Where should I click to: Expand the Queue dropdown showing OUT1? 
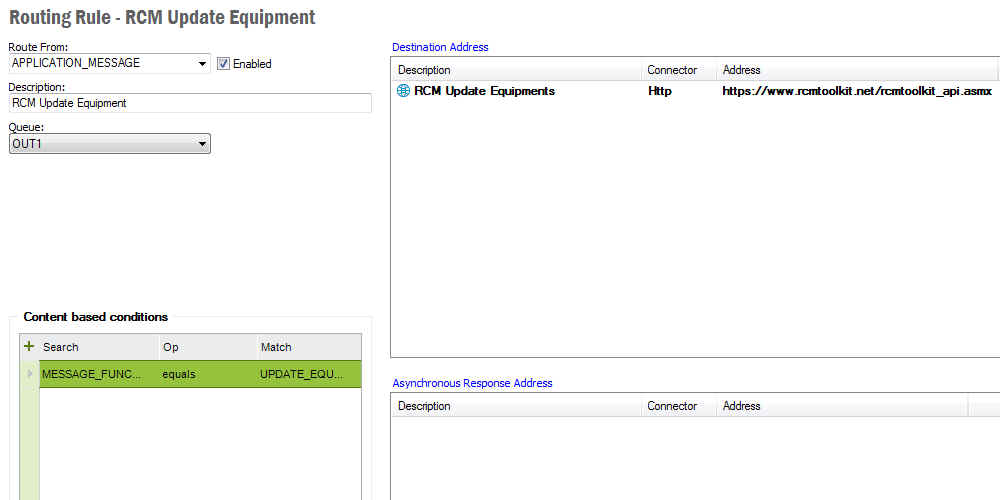(x=203, y=144)
